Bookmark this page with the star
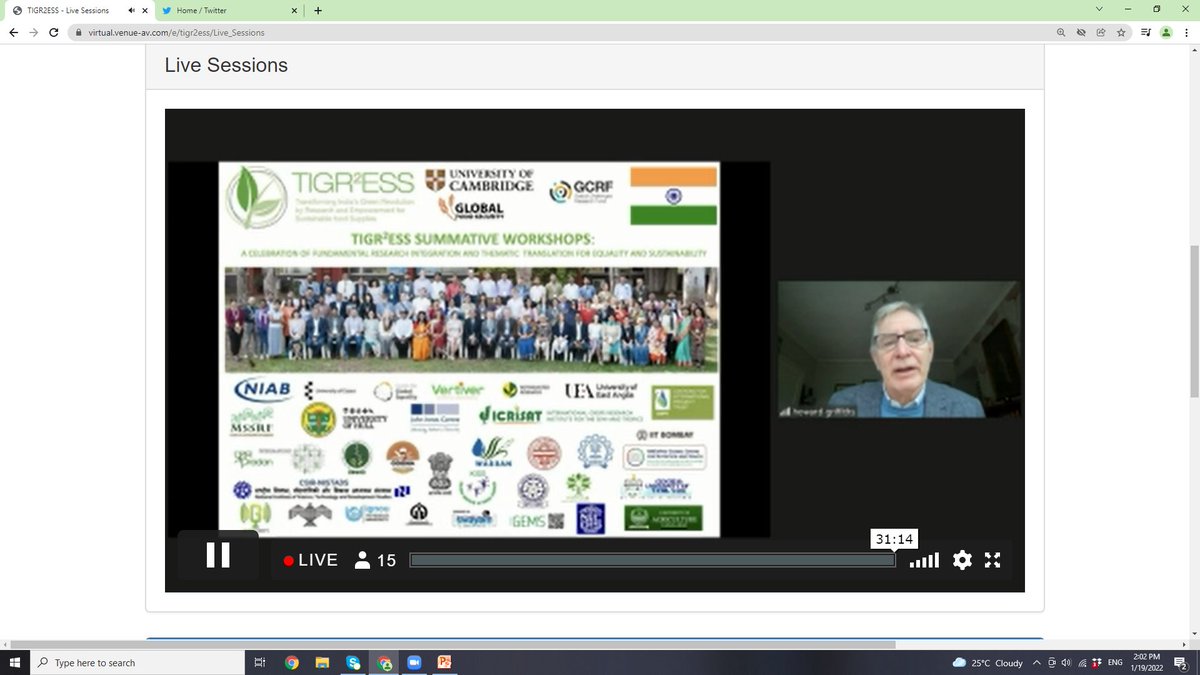The height and width of the screenshot is (675, 1200). point(1121,32)
